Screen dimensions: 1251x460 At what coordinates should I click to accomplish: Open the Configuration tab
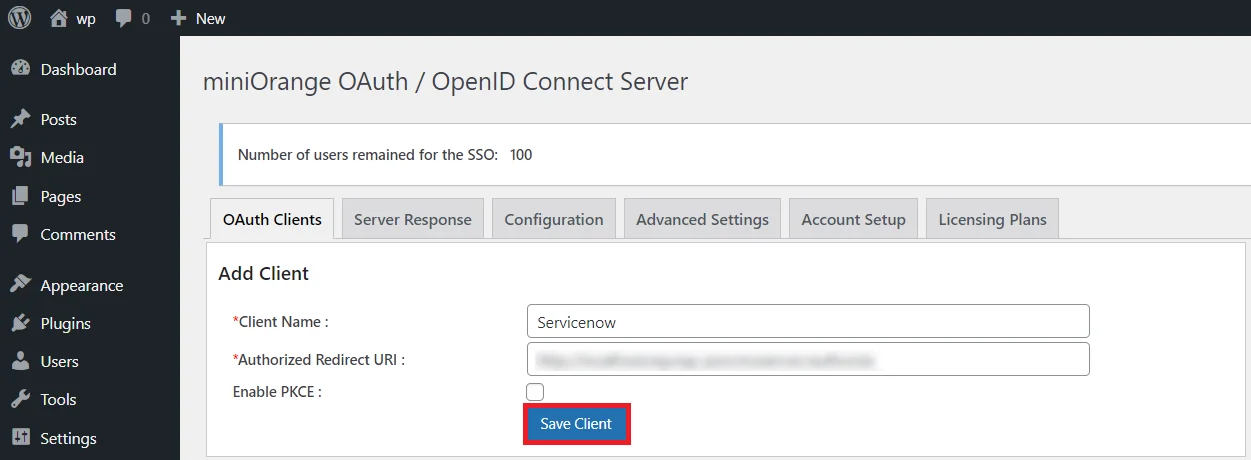tap(553, 219)
